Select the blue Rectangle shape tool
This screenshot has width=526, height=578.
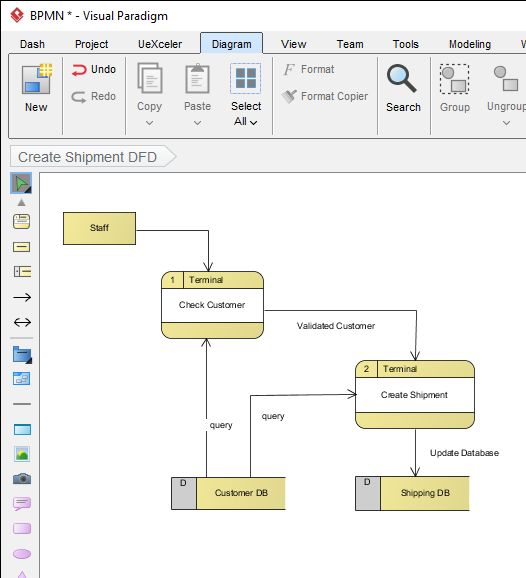pos(22,430)
